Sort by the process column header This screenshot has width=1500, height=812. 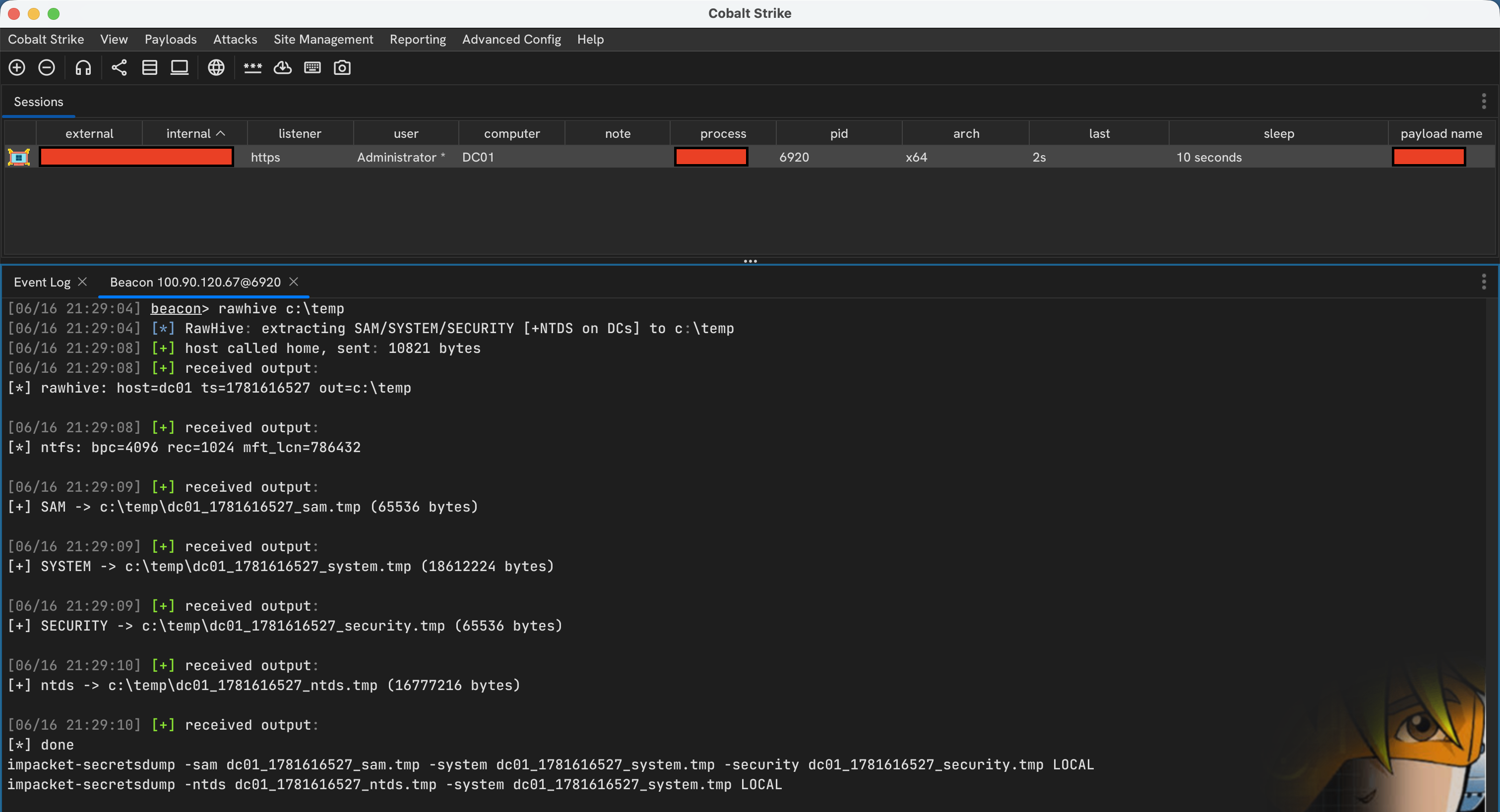[723, 133]
